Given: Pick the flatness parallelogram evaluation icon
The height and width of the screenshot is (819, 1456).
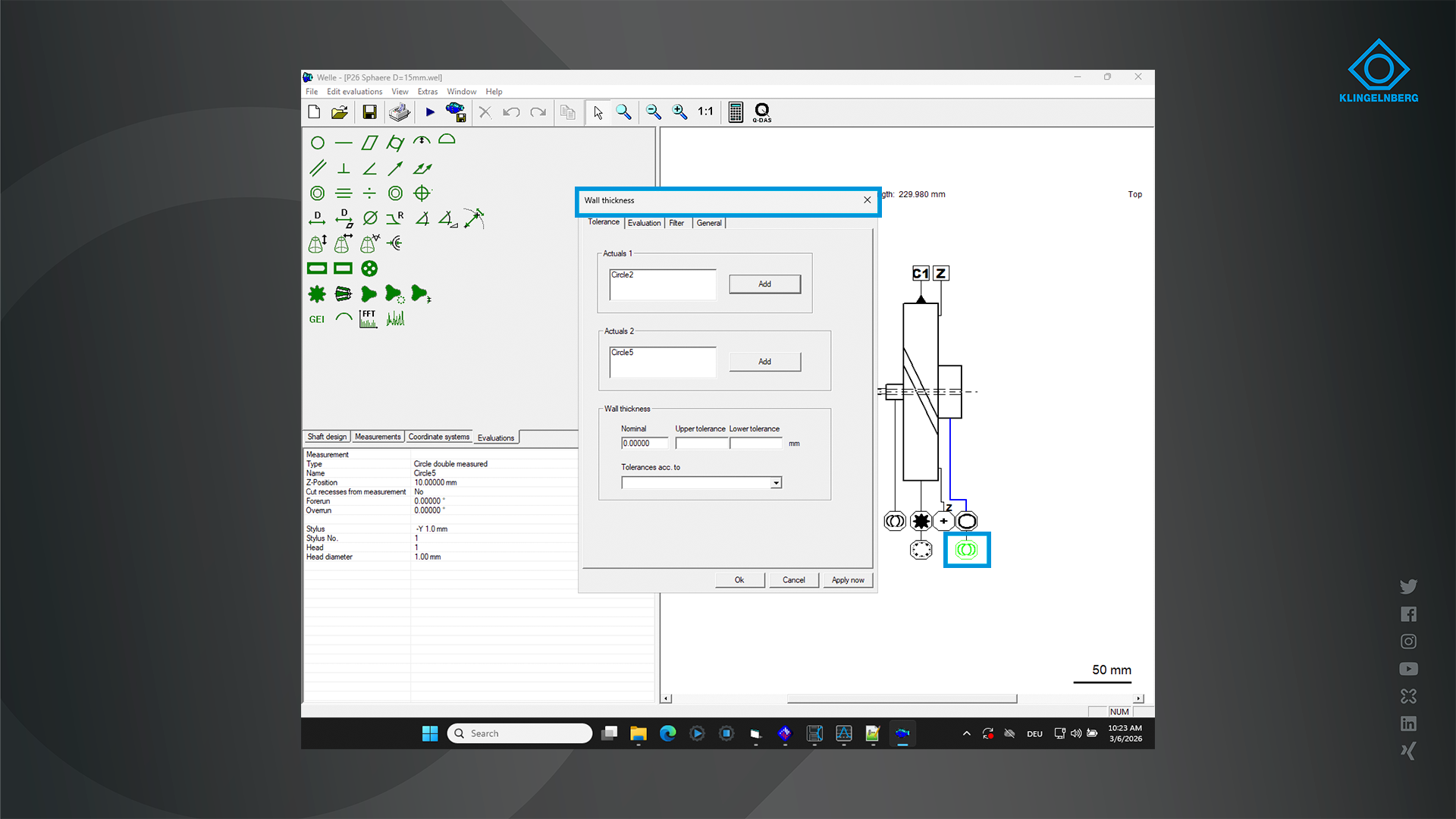Looking at the screenshot, I should (369, 143).
